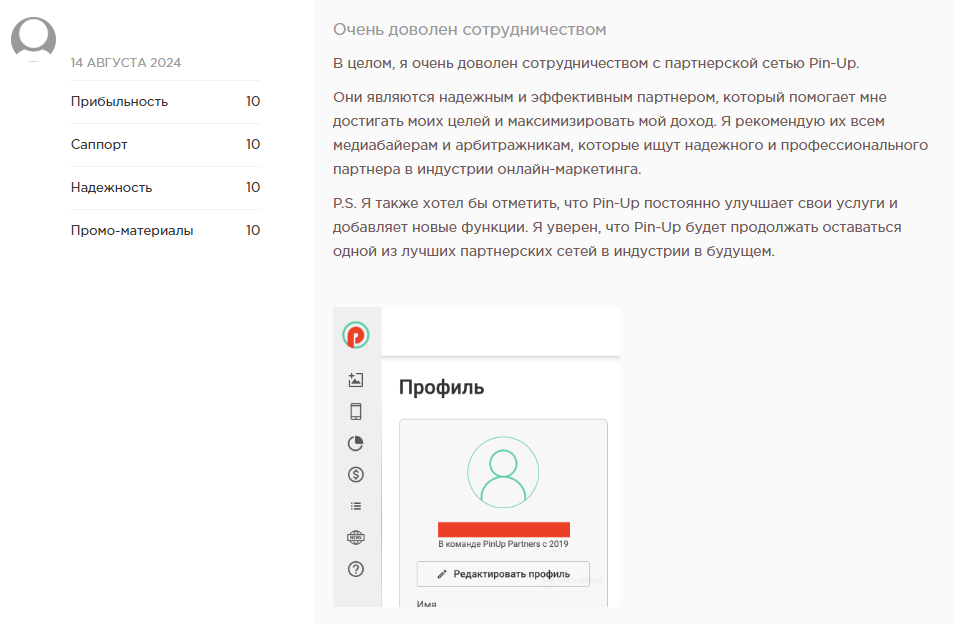
Task: Click the Профиль heading in screenshot
Action: [442, 387]
